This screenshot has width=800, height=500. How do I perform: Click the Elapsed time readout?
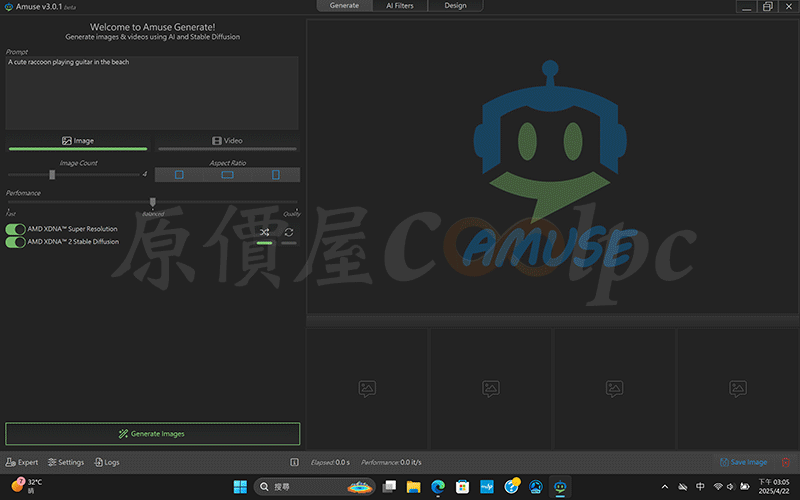(331, 462)
